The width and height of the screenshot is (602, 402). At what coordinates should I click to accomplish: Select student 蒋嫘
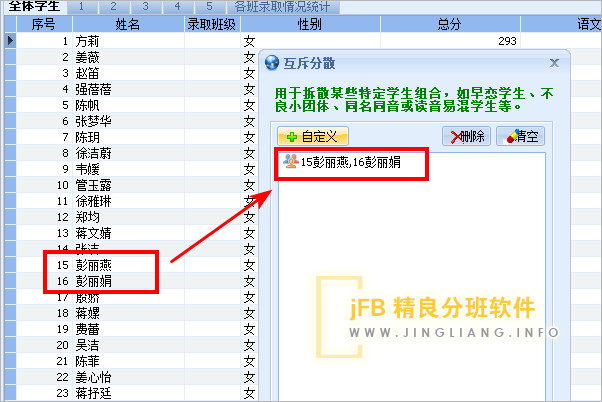87,313
